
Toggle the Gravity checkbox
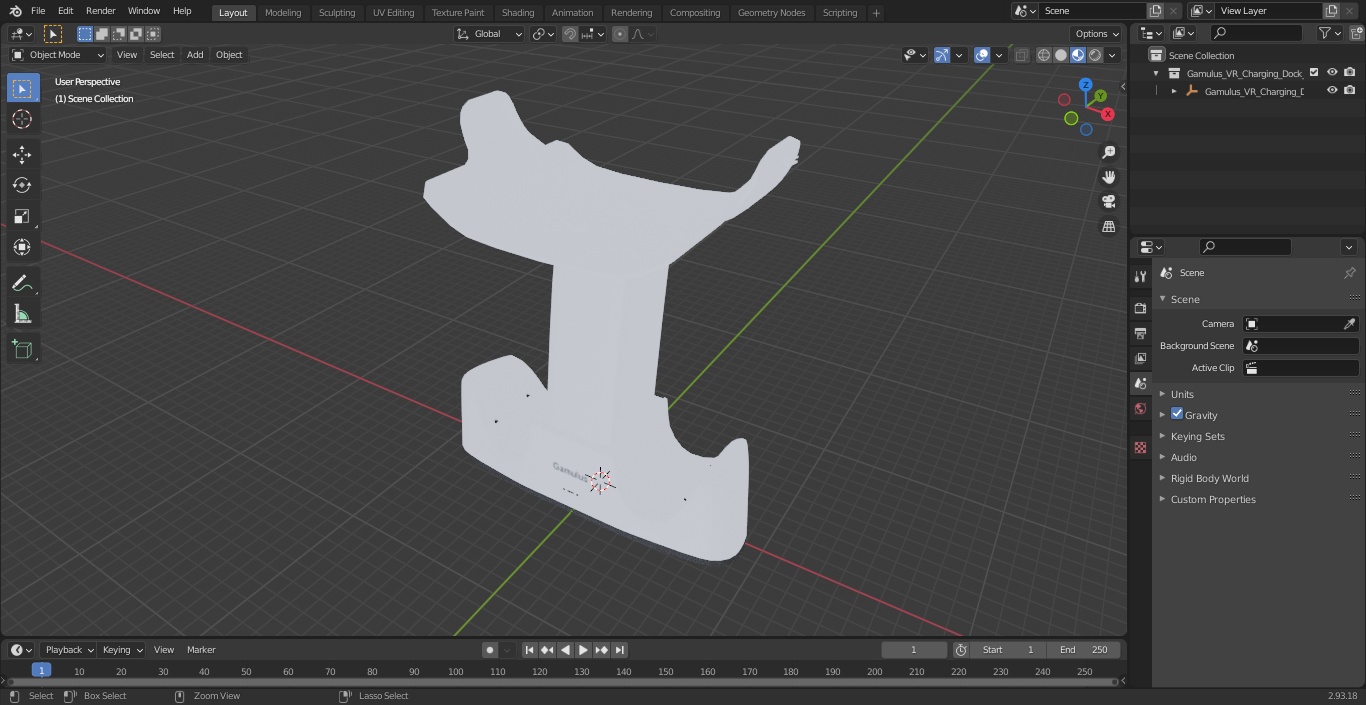(1177, 414)
